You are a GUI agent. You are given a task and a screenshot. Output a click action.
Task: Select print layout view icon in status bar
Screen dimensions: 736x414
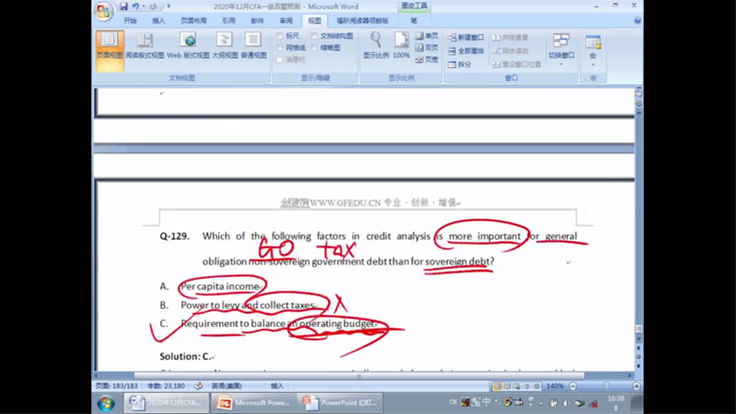coord(497,386)
